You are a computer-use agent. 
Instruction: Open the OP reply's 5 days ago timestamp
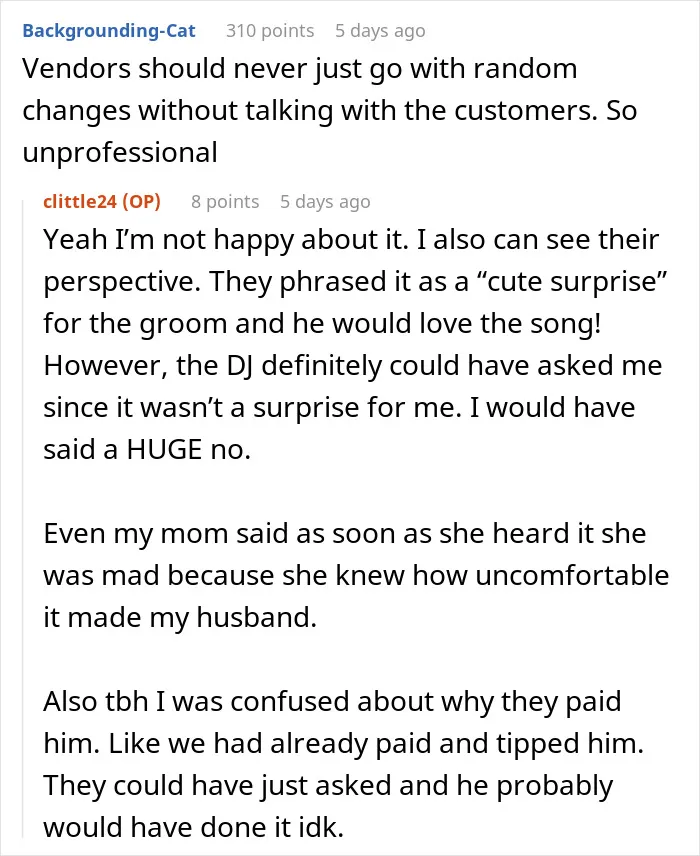(325, 202)
